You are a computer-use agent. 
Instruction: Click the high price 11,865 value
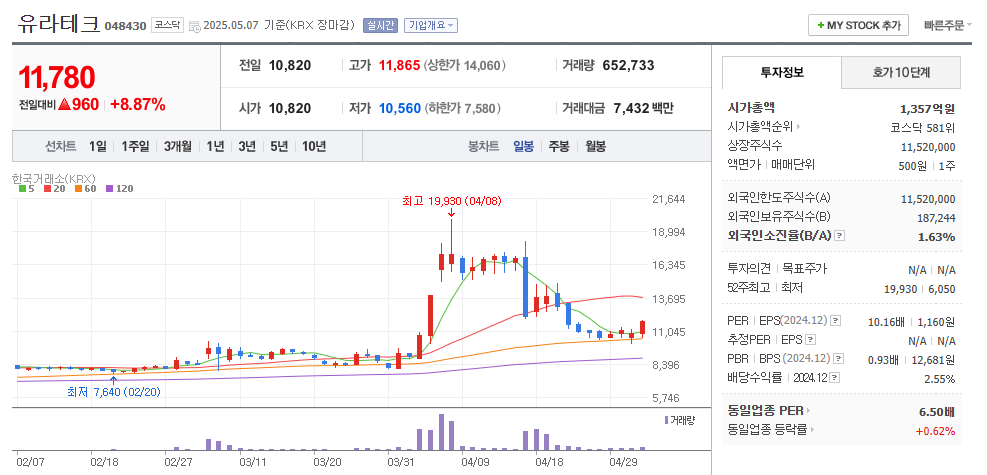pyautogui.click(x=399, y=65)
